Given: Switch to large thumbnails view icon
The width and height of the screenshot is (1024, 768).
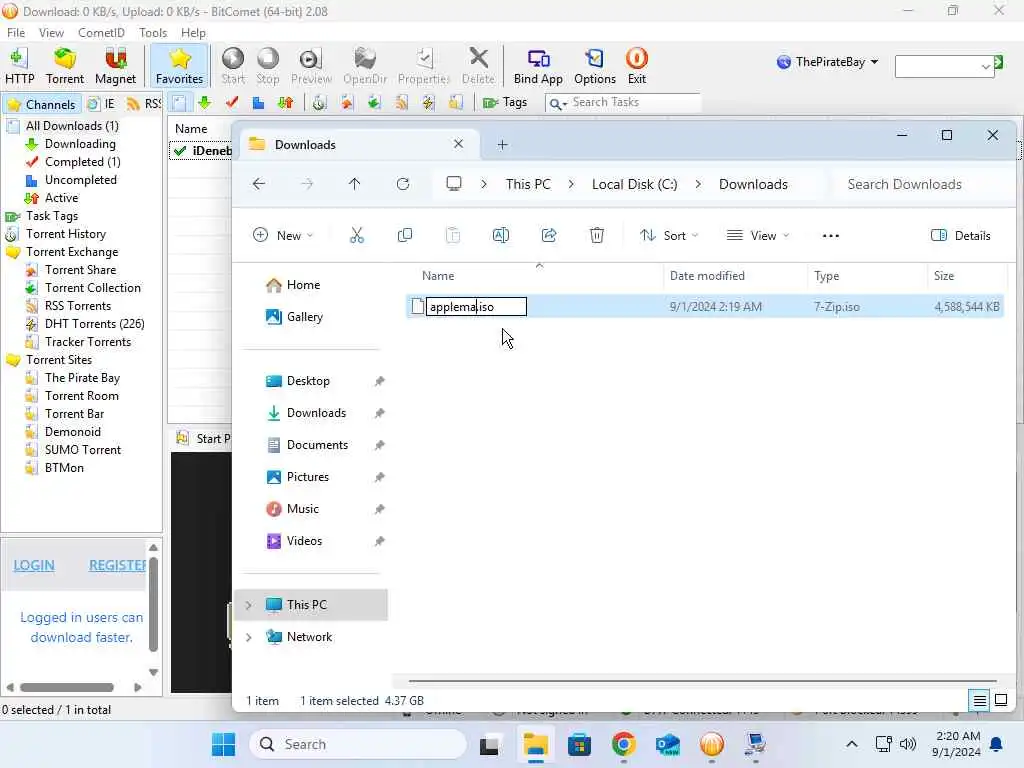Looking at the screenshot, I should pyautogui.click(x=1000, y=701).
